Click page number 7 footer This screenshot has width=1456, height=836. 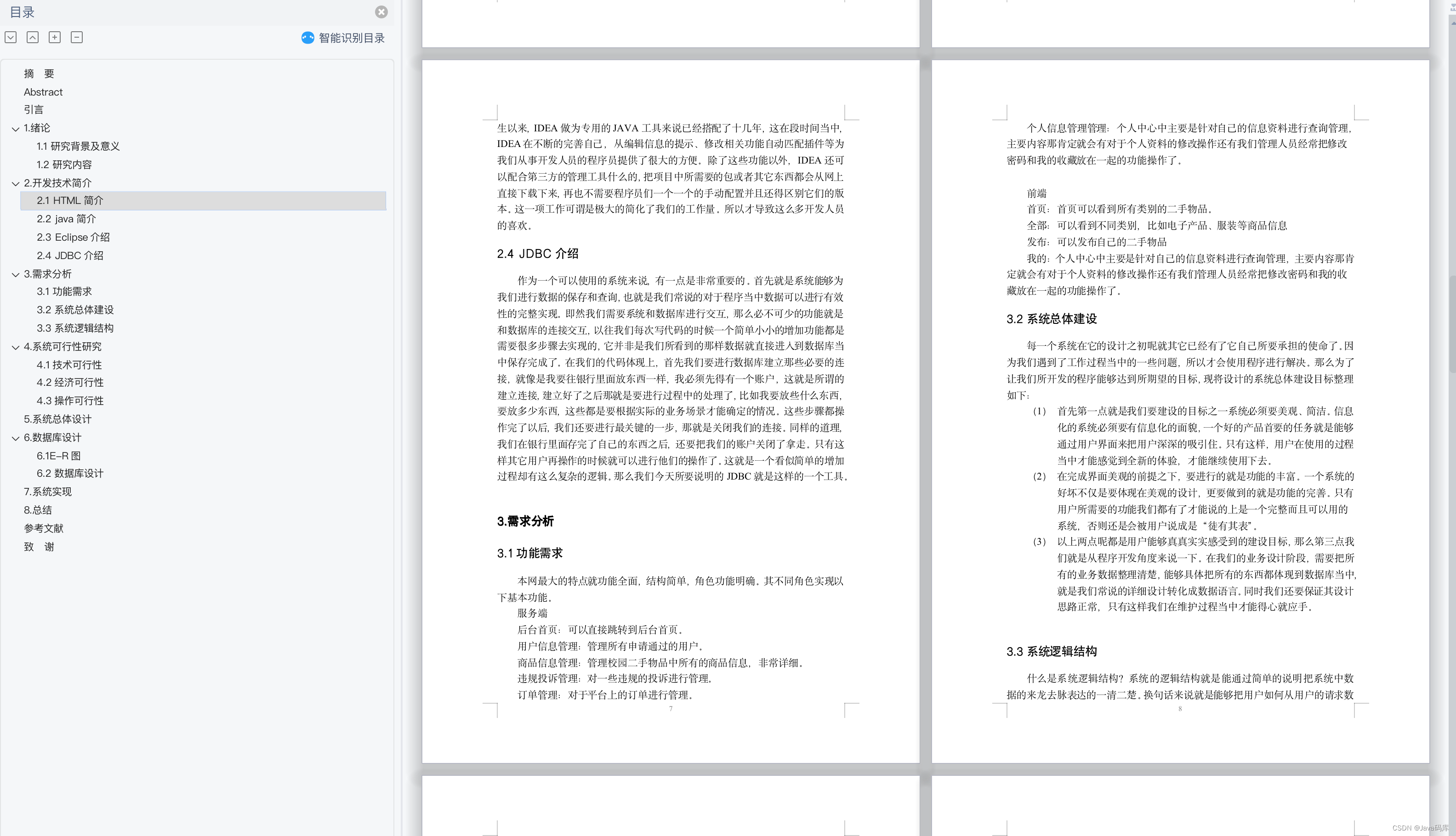point(671,709)
